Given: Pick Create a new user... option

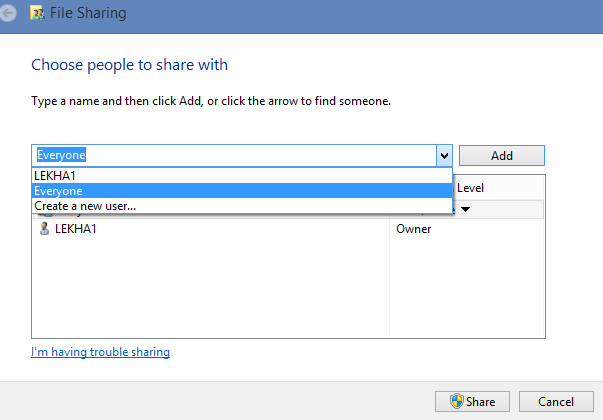Looking at the screenshot, I should tap(242, 206).
